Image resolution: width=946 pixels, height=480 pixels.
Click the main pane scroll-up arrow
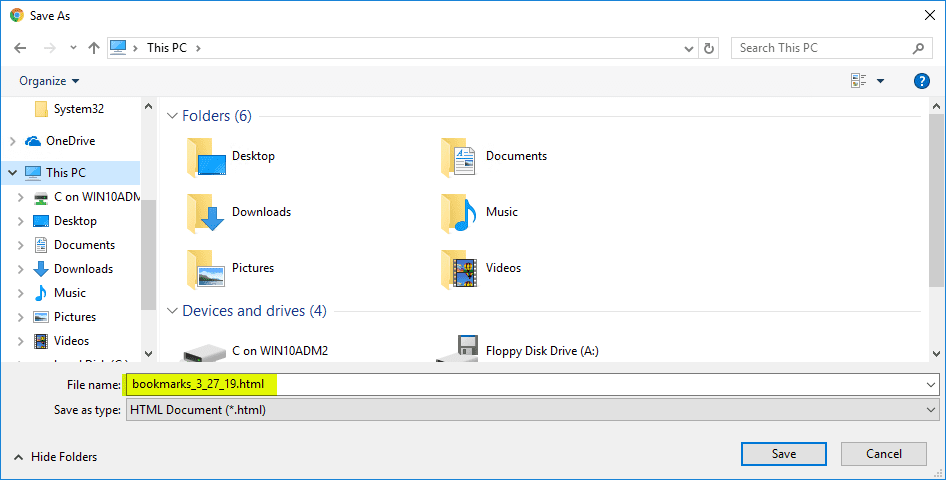click(x=936, y=106)
